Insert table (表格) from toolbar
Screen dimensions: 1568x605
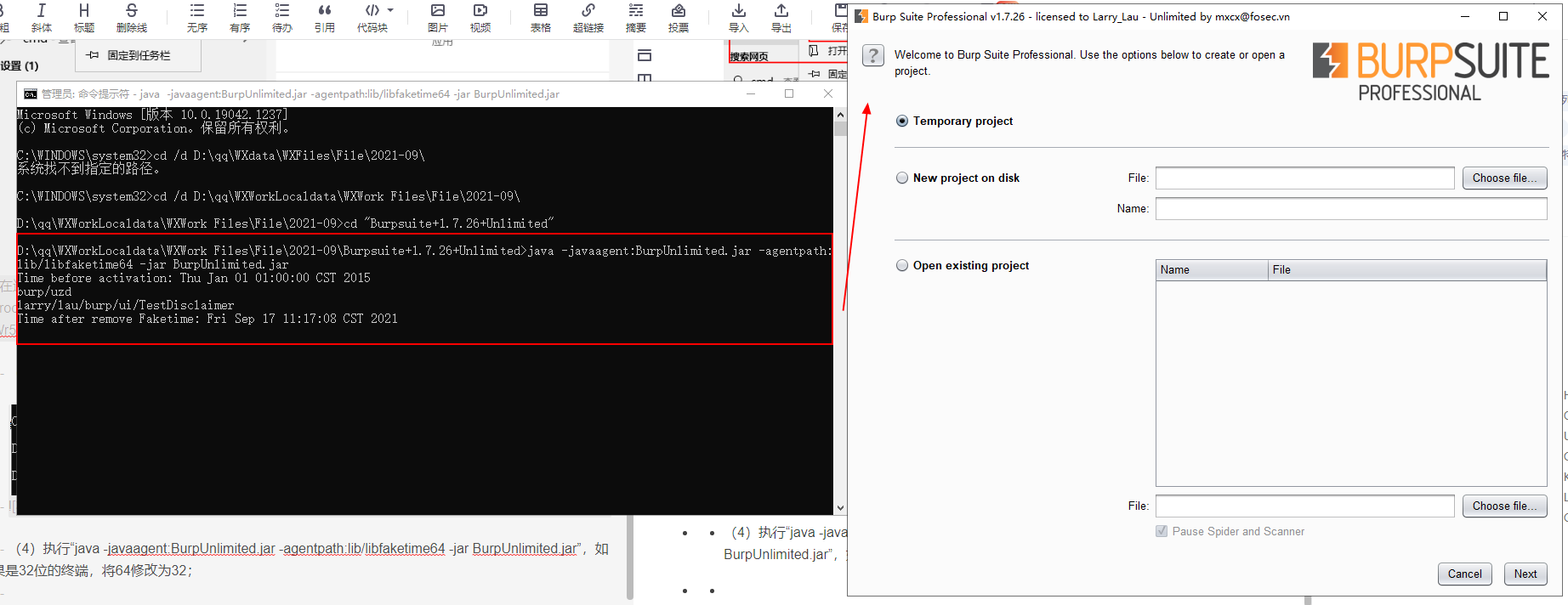(x=541, y=17)
